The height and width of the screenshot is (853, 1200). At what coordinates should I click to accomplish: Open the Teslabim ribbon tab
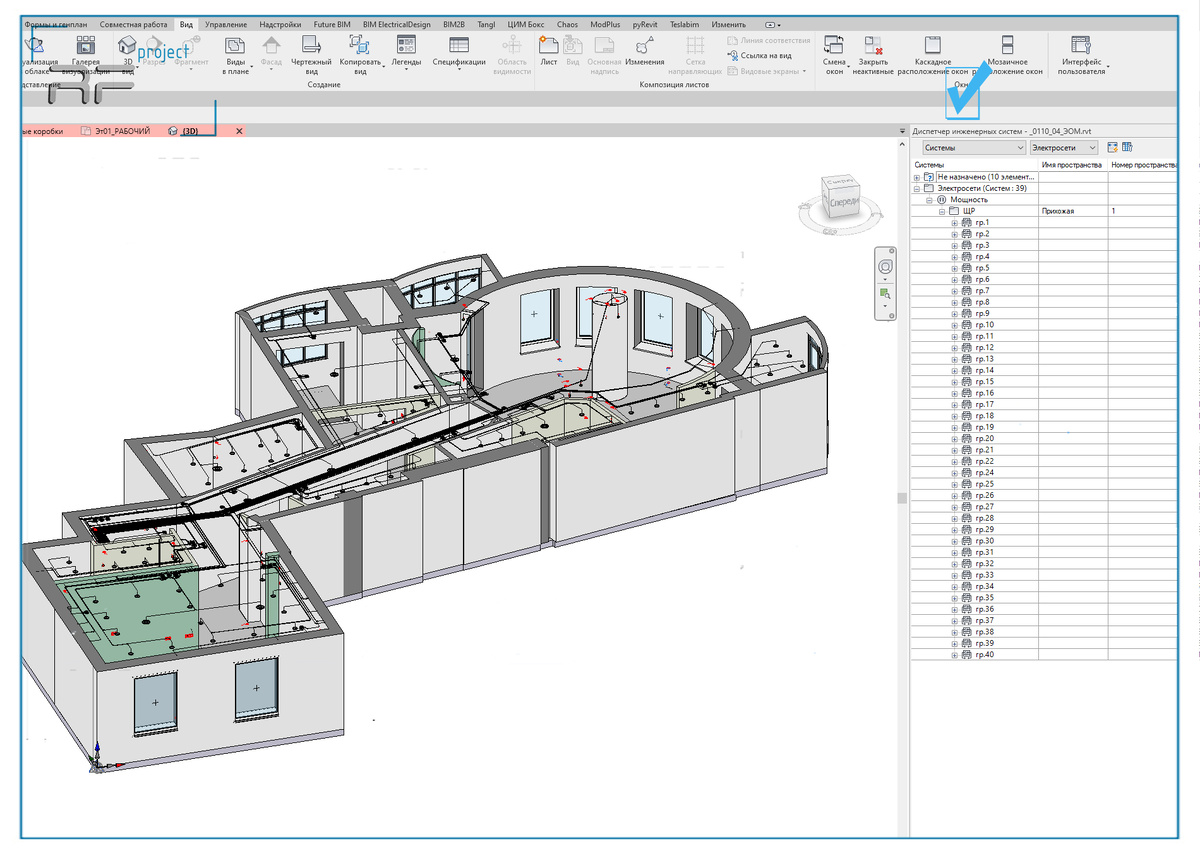[x=685, y=23]
